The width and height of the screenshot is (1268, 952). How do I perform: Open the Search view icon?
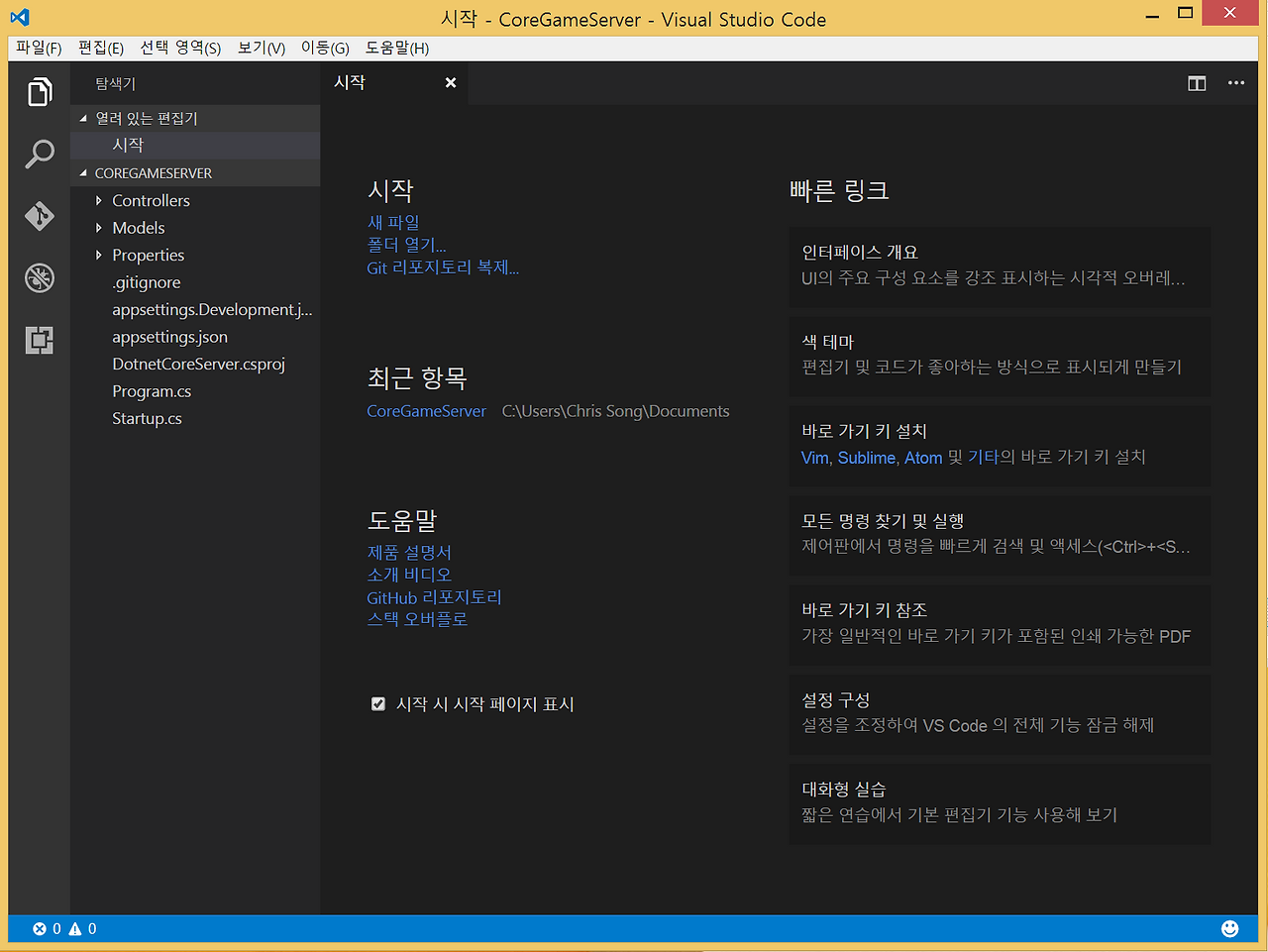tap(40, 154)
